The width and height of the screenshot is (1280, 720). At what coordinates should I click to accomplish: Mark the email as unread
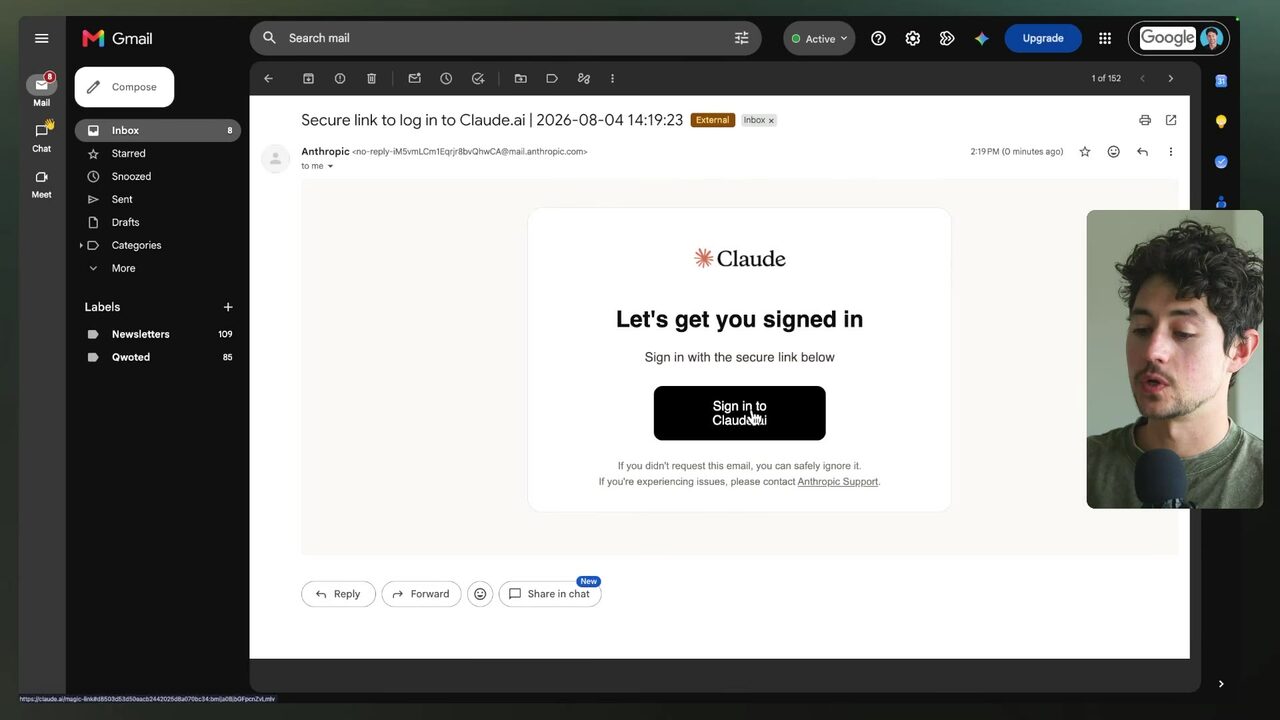click(414, 78)
